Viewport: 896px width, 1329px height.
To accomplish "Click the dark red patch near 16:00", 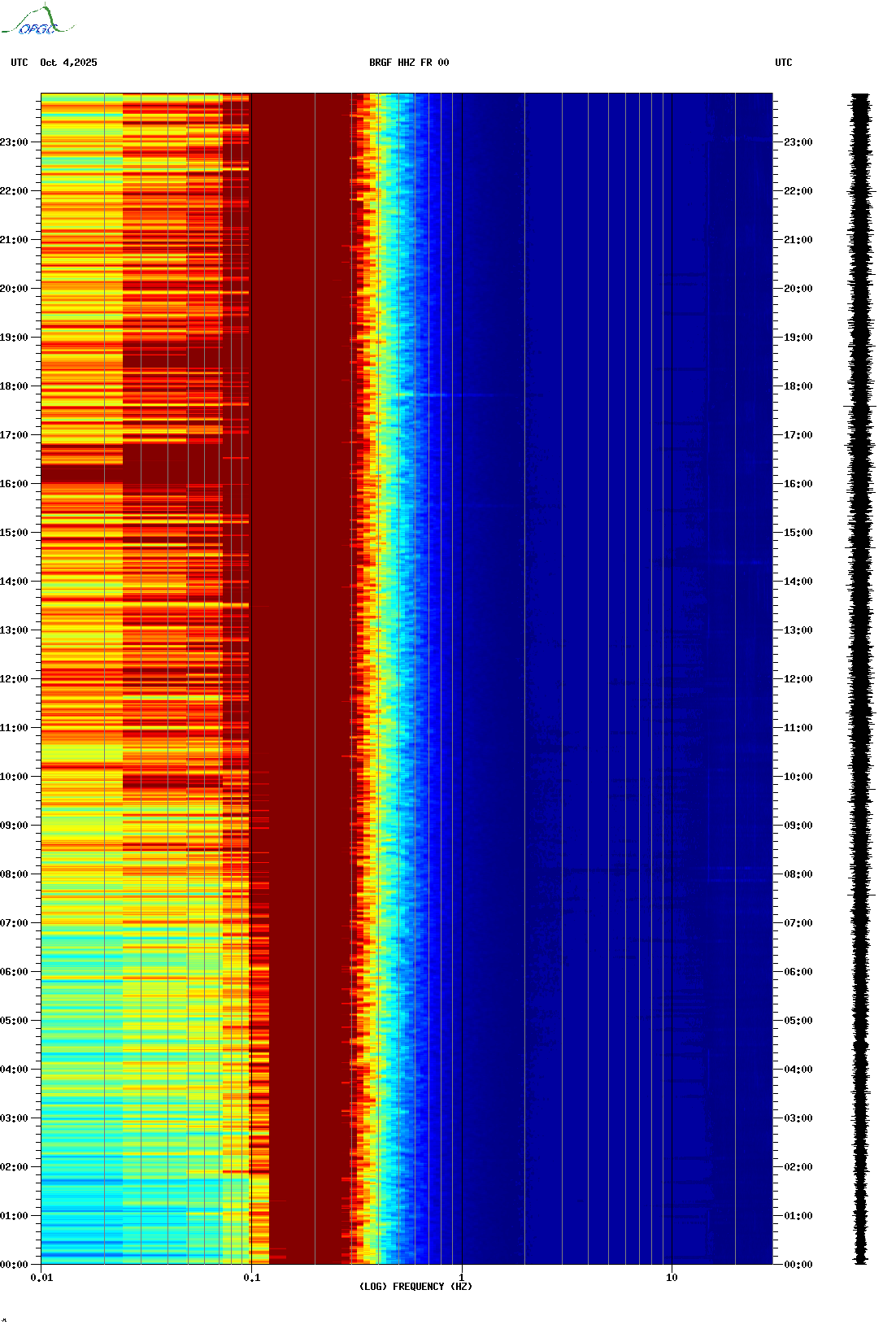I will (81, 473).
